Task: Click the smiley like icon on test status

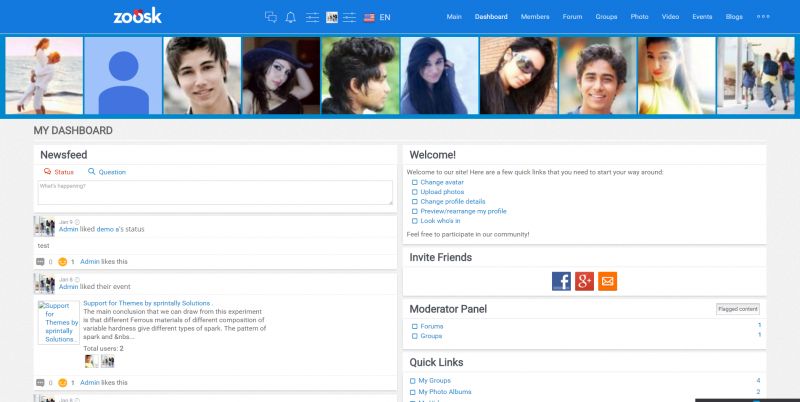Action: coord(62,262)
